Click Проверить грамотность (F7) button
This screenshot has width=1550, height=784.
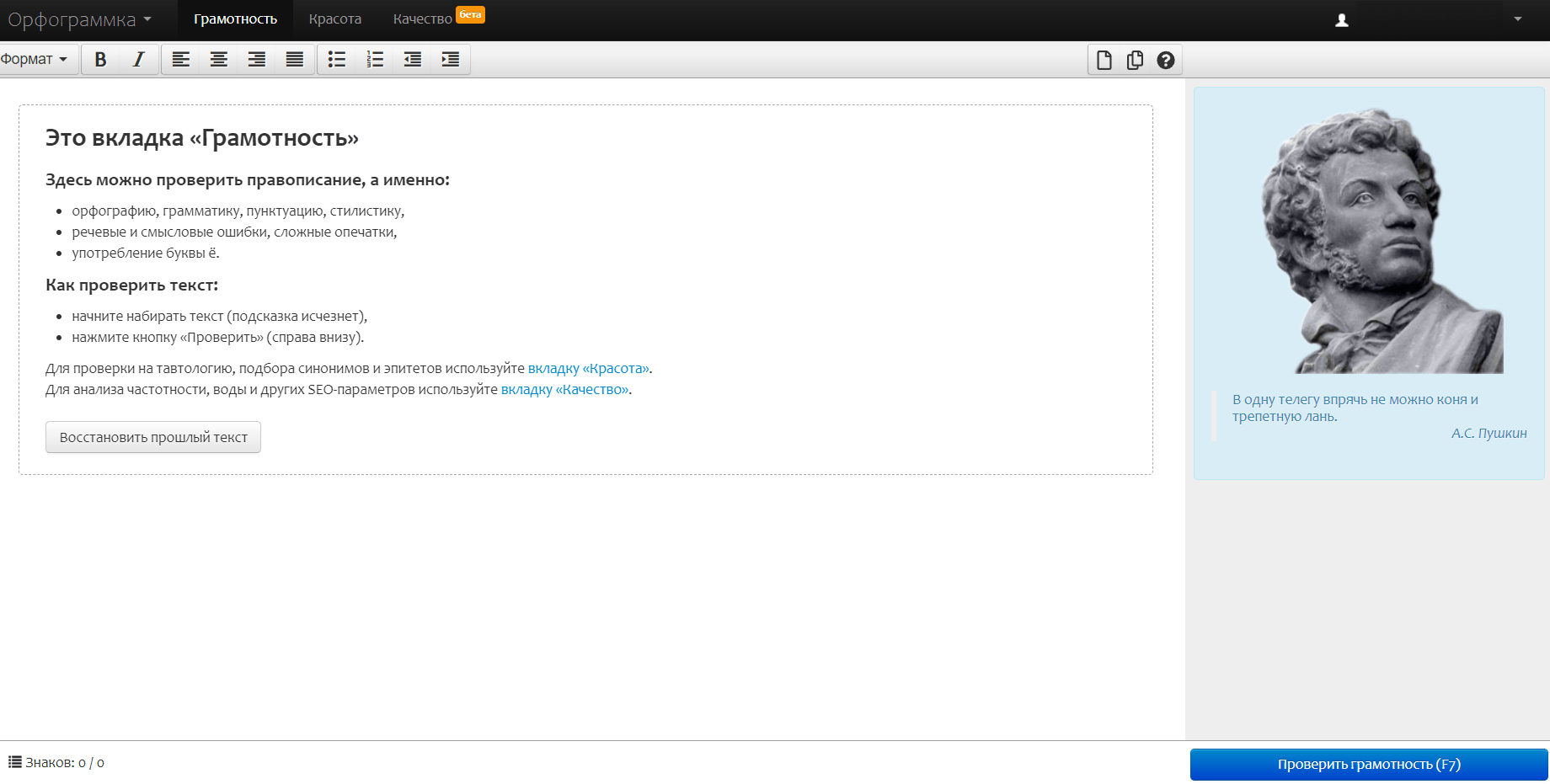1369,765
